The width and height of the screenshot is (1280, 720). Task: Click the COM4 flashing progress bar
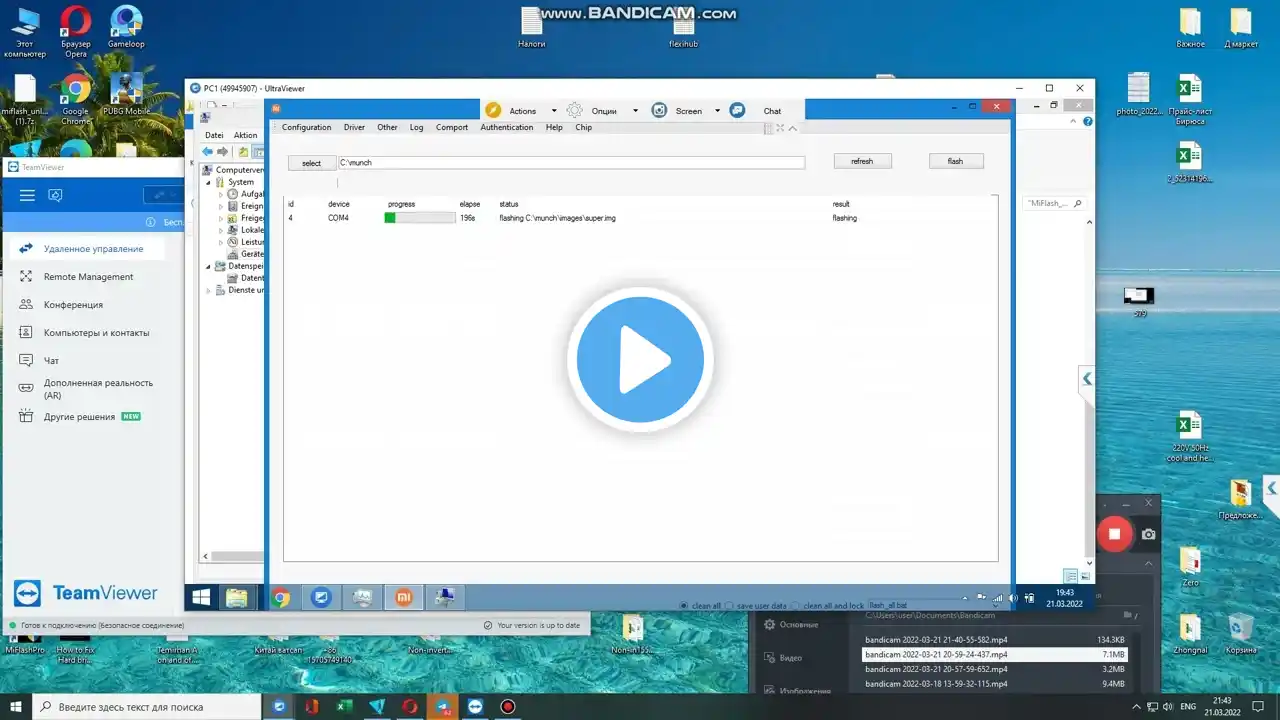[420, 218]
